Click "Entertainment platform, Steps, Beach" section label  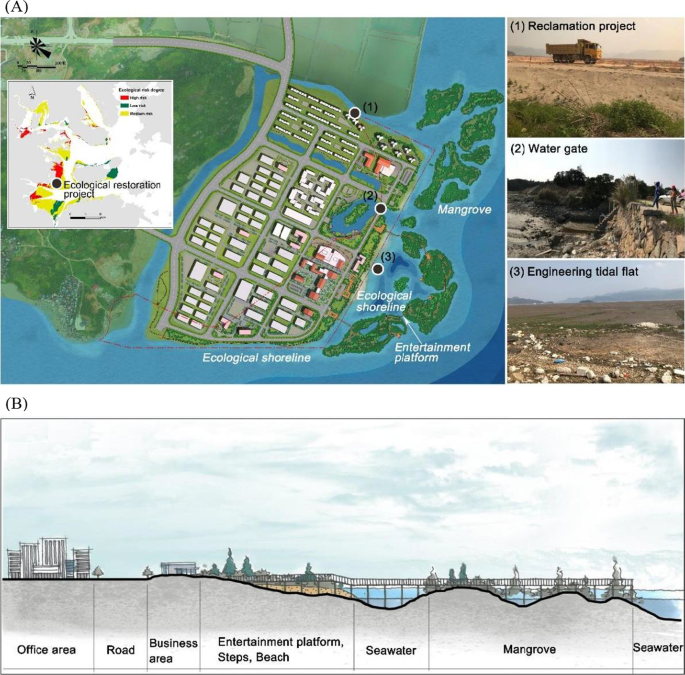[280, 649]
